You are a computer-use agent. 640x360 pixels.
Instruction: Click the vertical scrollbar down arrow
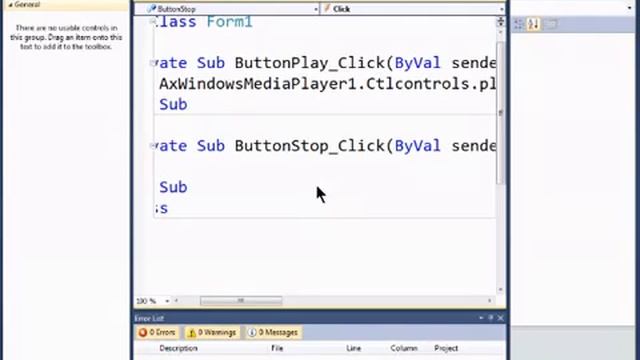coord(500,290)
